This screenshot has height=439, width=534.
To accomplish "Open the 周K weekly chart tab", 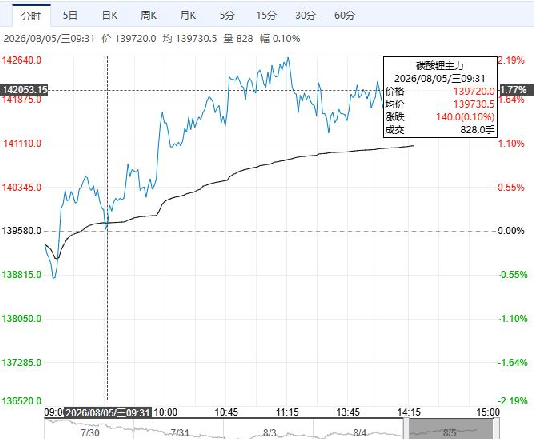I will pyautogui.click(x=149, y=15).
